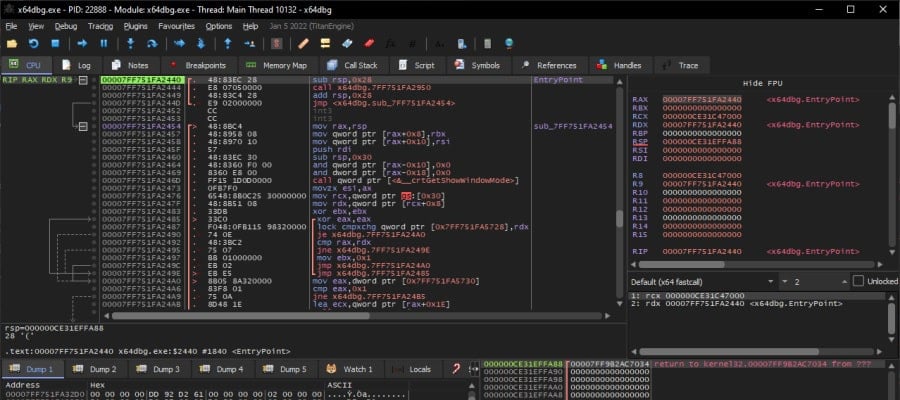This screenshot has width=900, height=400.
Task: Open the File menu
Action: 11,26
